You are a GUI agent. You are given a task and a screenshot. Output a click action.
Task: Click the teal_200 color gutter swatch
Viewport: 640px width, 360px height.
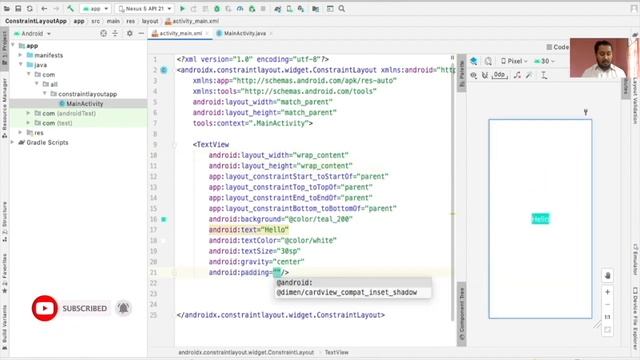[164, 219]
